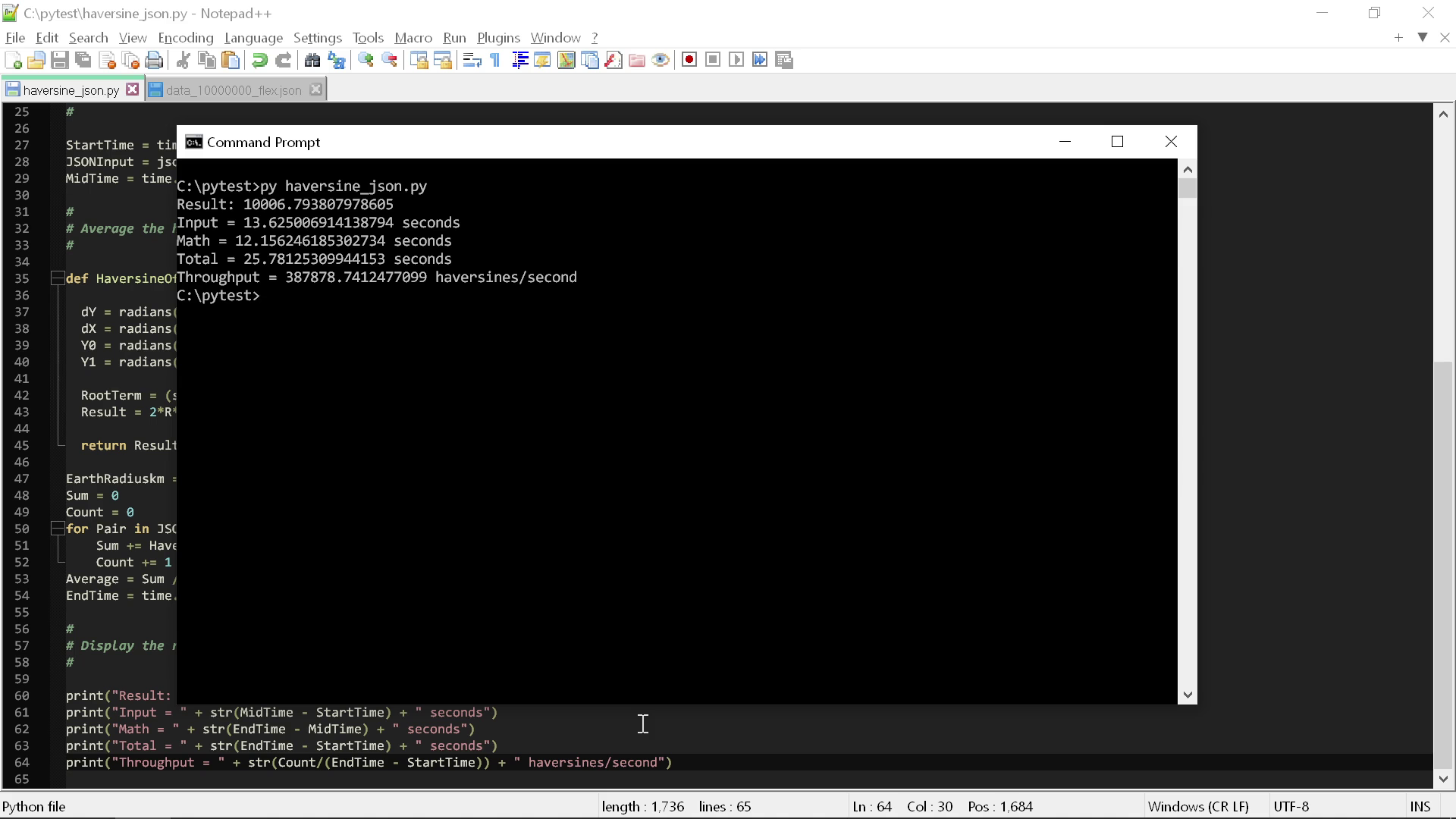Click the Paste clipboard icon
The height and width of the screenshot is (819, 1456).
[231, 61]
